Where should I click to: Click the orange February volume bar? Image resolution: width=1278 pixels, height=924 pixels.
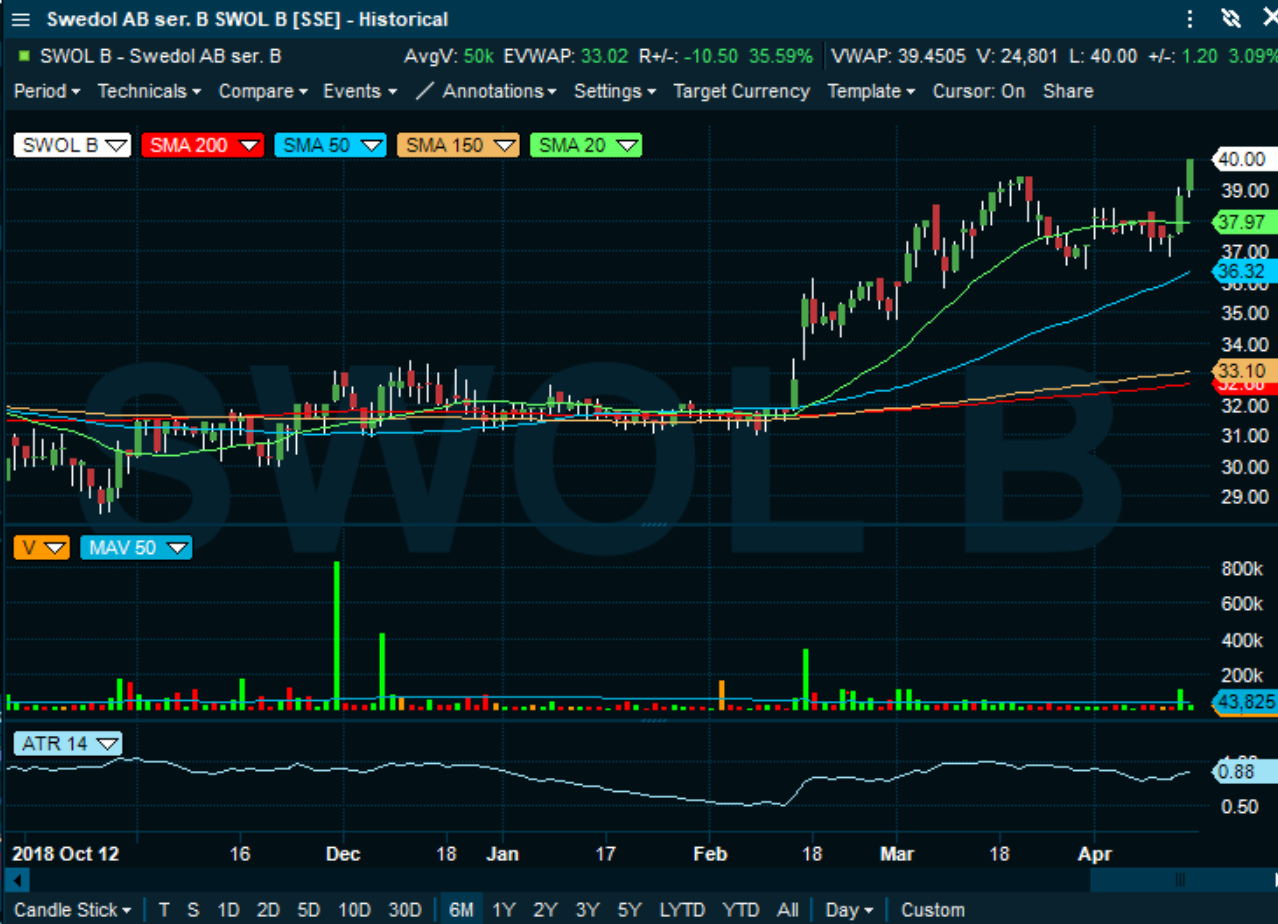tap(722, 695)
